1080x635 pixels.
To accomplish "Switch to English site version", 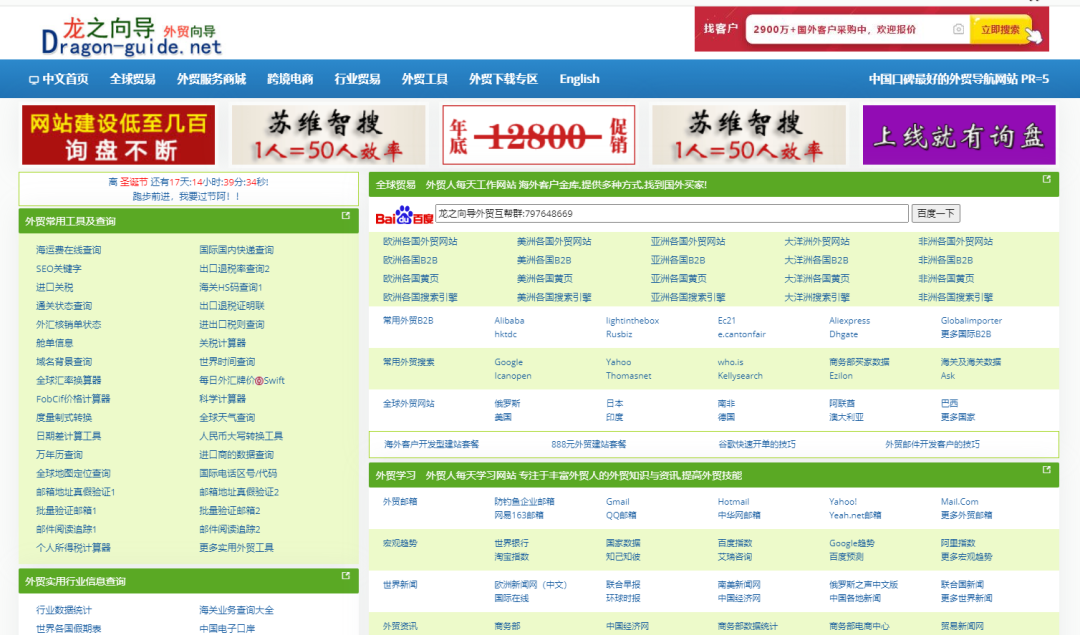I will tap(579, 79).
